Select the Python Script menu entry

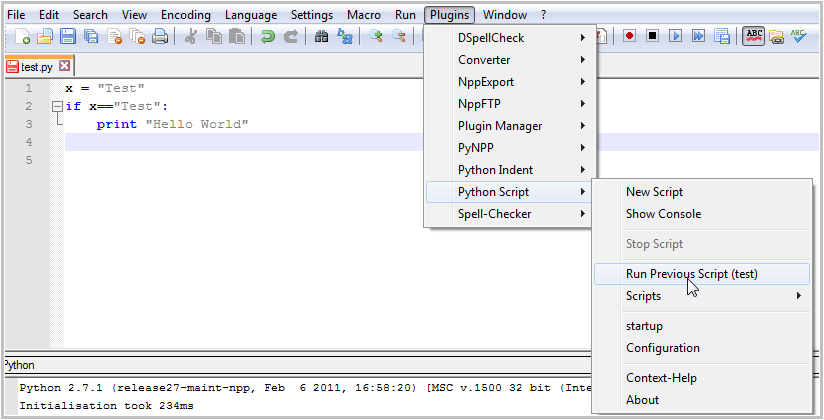pos(510,192)
